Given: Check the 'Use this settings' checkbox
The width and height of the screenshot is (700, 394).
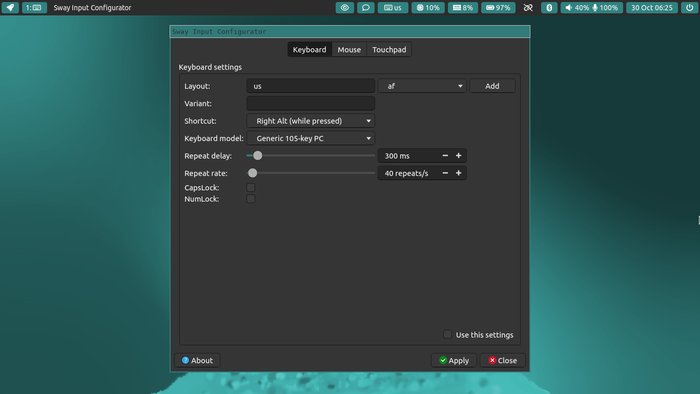Looking at the screenshot, I should coord(447,334).
